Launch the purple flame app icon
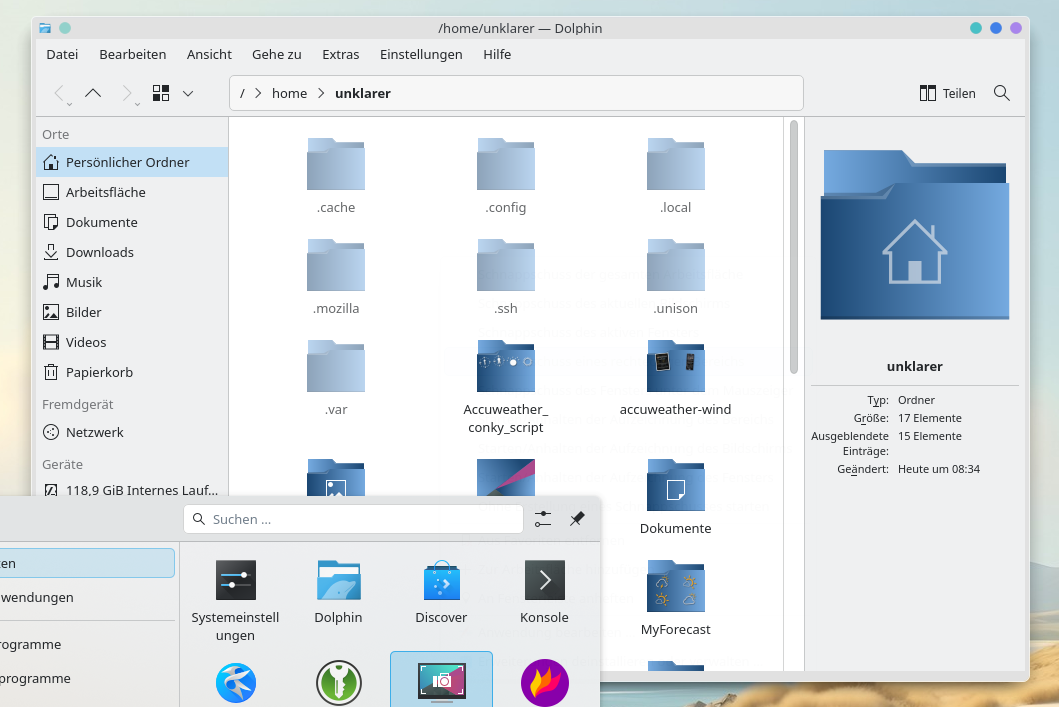The height and width of the screenshot is (707, 1059). point(544,683)
